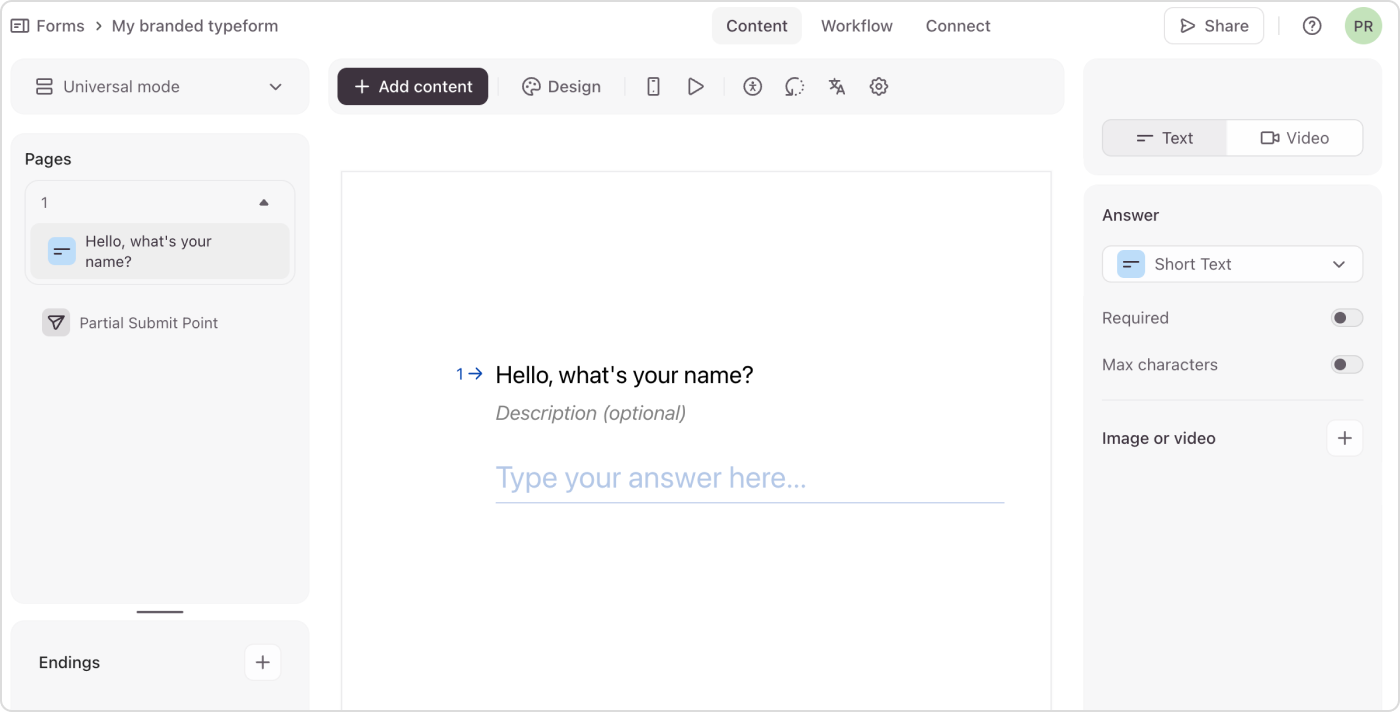Add a new ending with the plus button
The image size is (1400, 712).
point(262,662)
